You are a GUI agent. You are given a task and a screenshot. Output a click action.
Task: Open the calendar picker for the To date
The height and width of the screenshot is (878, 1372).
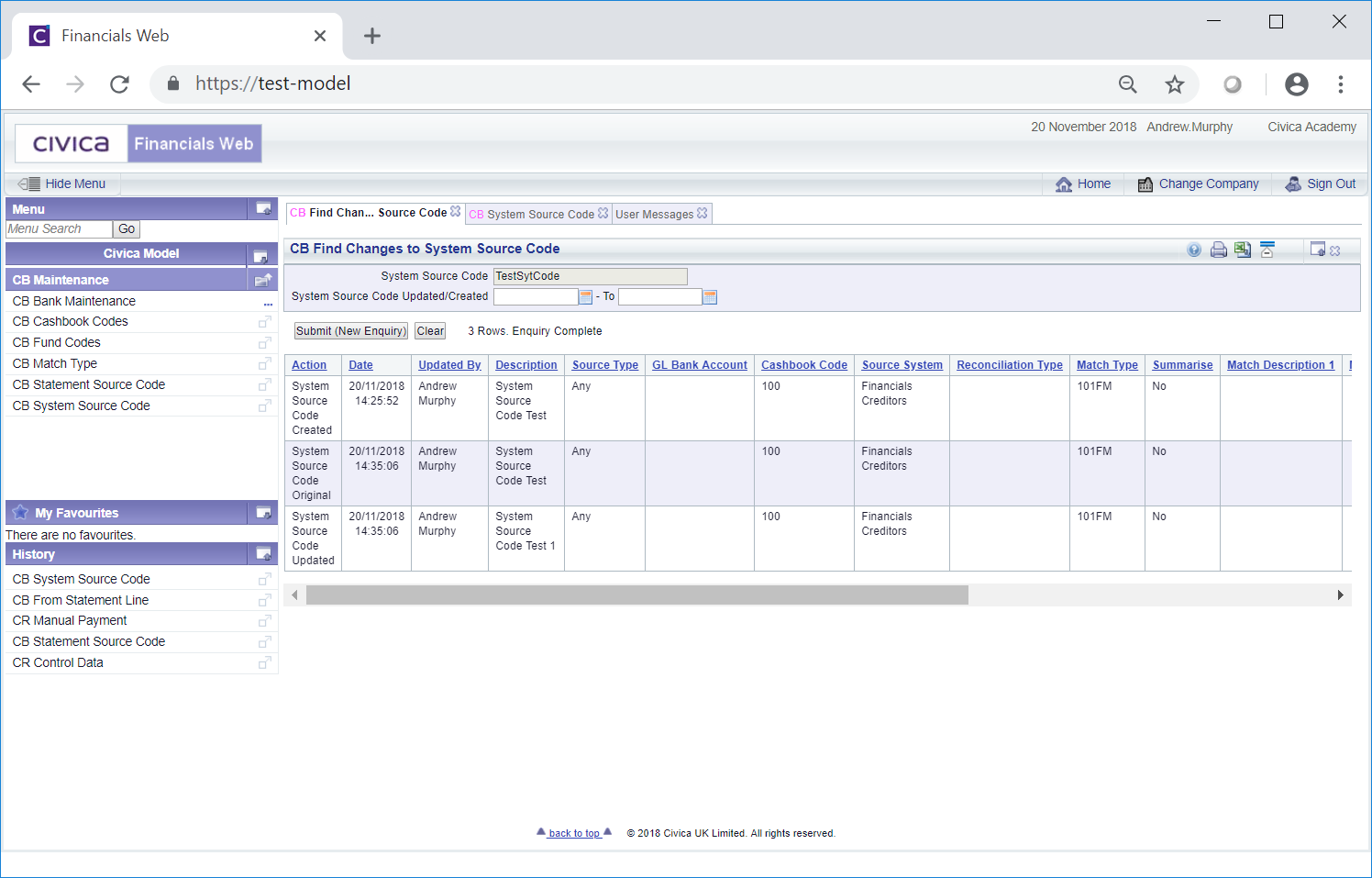click(x=710, y=296)
